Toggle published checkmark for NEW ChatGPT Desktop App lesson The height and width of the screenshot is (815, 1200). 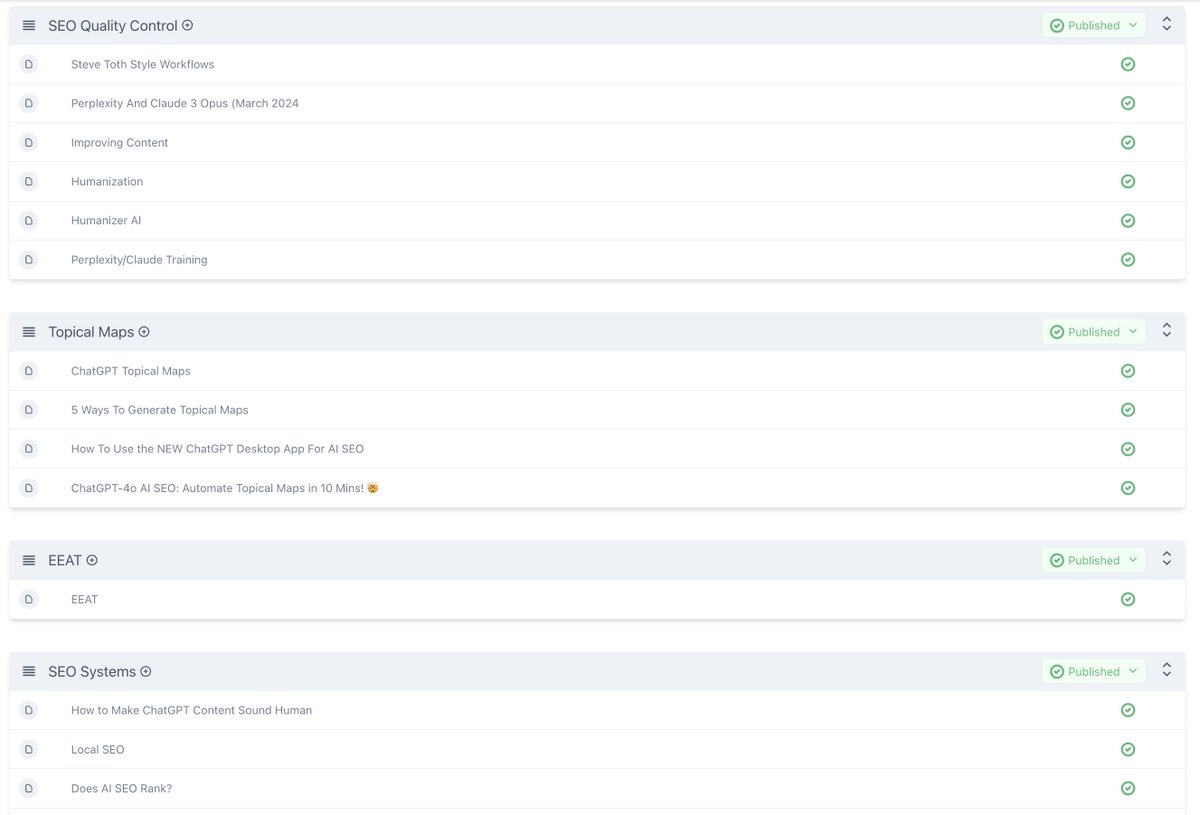[1128, 449]
